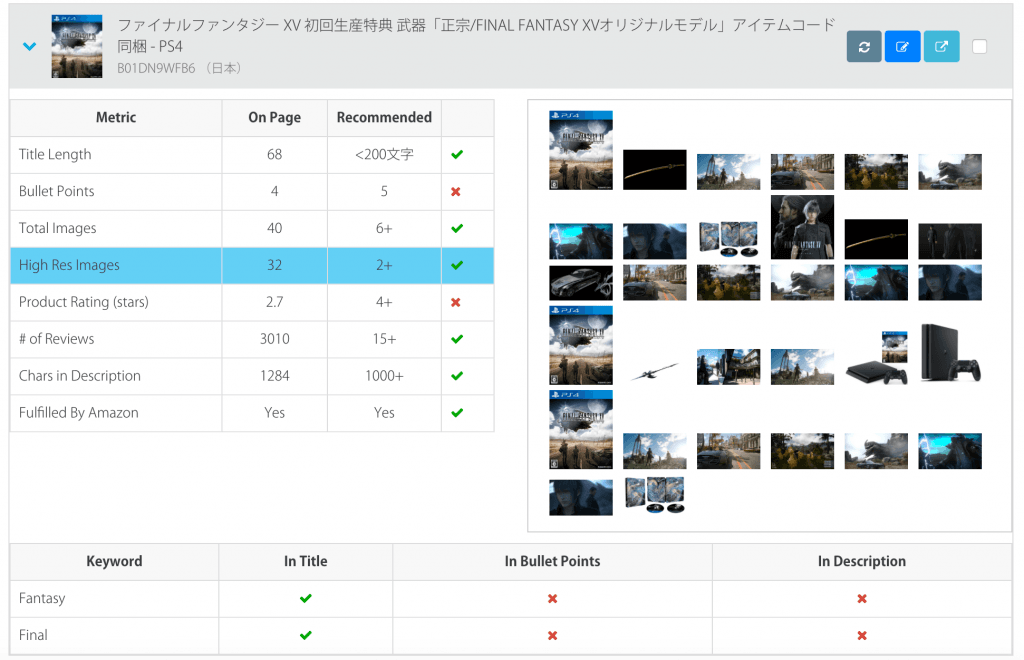Click the Fantasy keyword cell

point(114,599)
